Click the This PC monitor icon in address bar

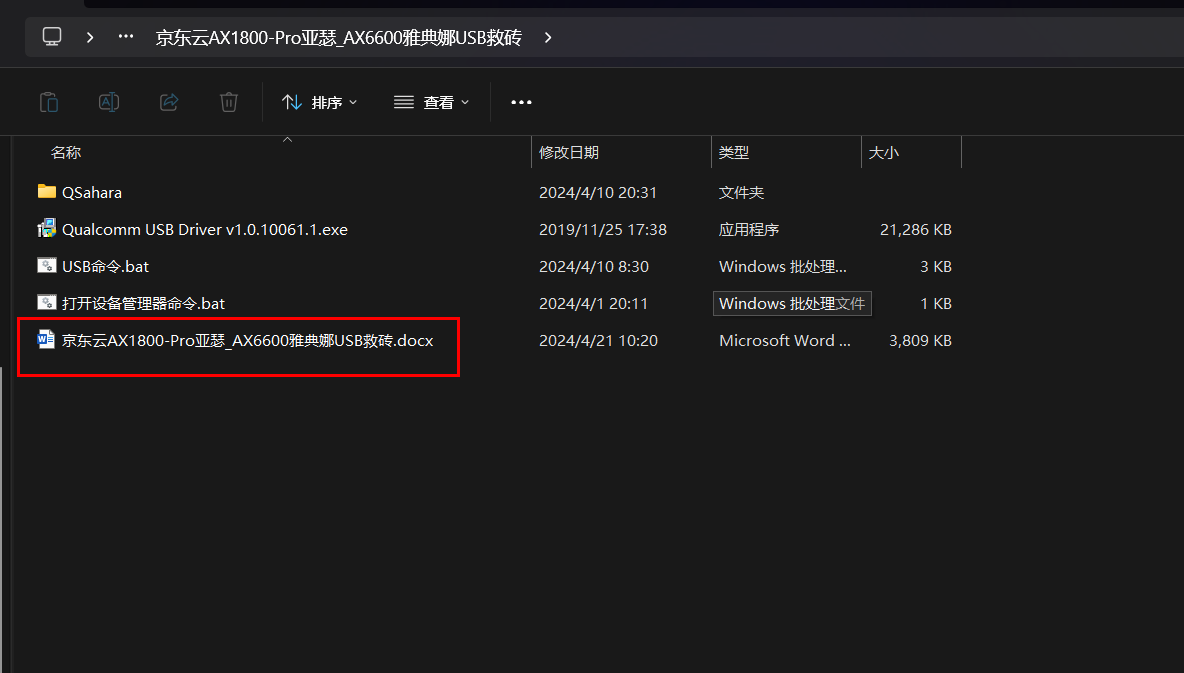[x=51, y=37]
